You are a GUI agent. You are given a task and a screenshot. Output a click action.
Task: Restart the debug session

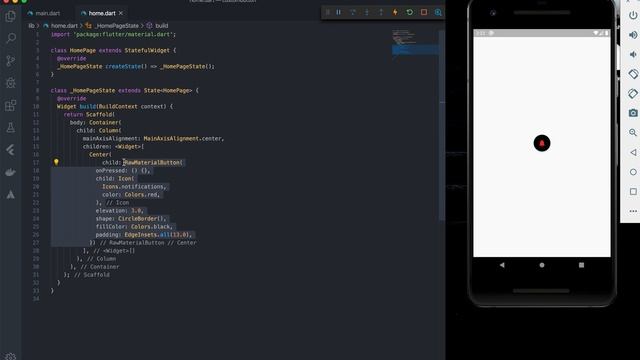tap(409, 12)
